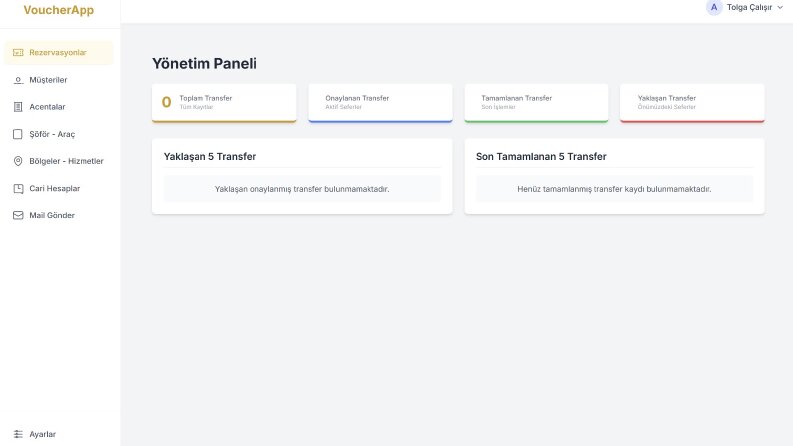Open the Bölgeler - Hizmetler pin icon
The image size is (793, 446).
pyautogui.click(x=18, y=161)
